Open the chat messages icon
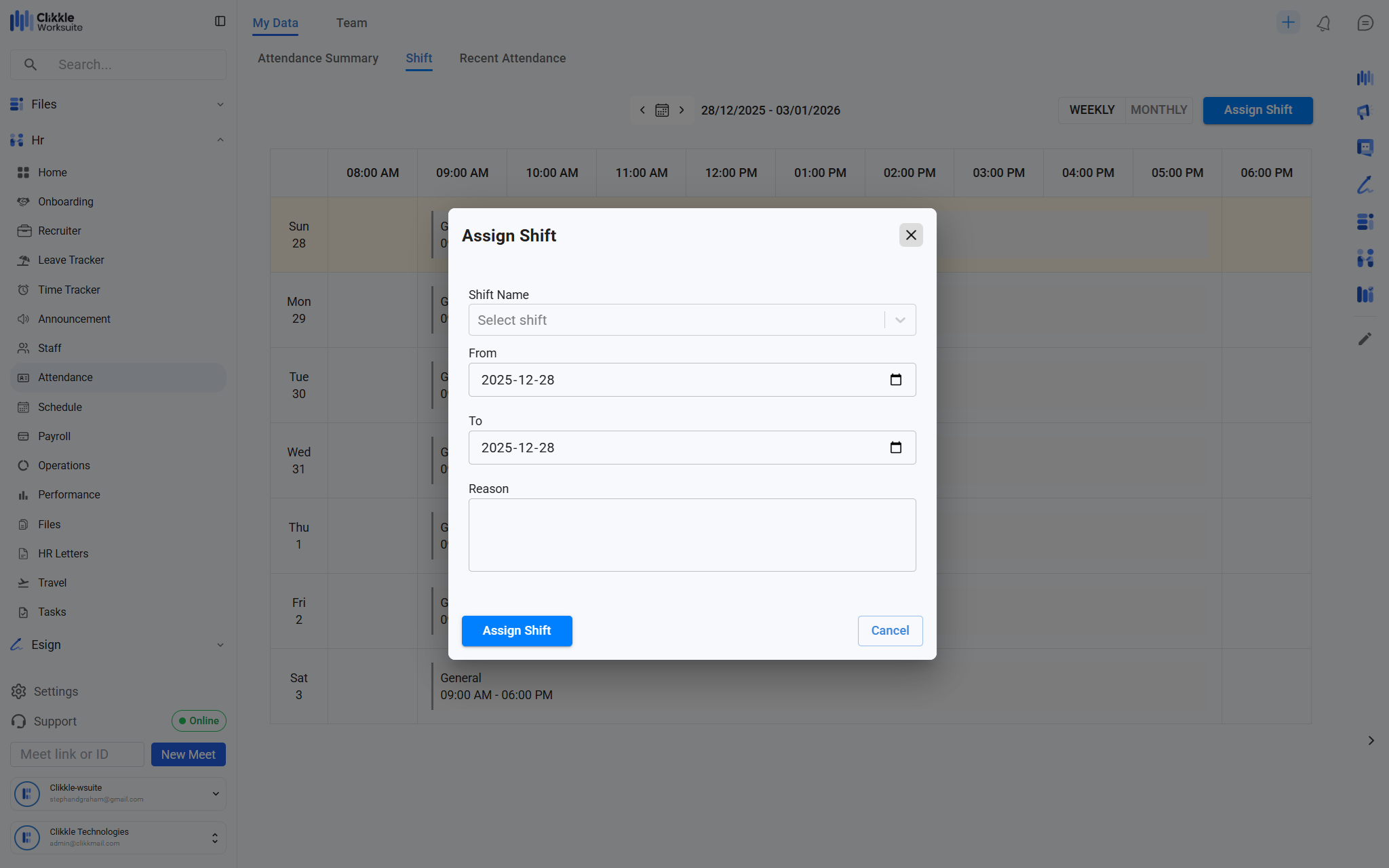The width and height of the screenshot is (1389, 868). (1365, 23)
